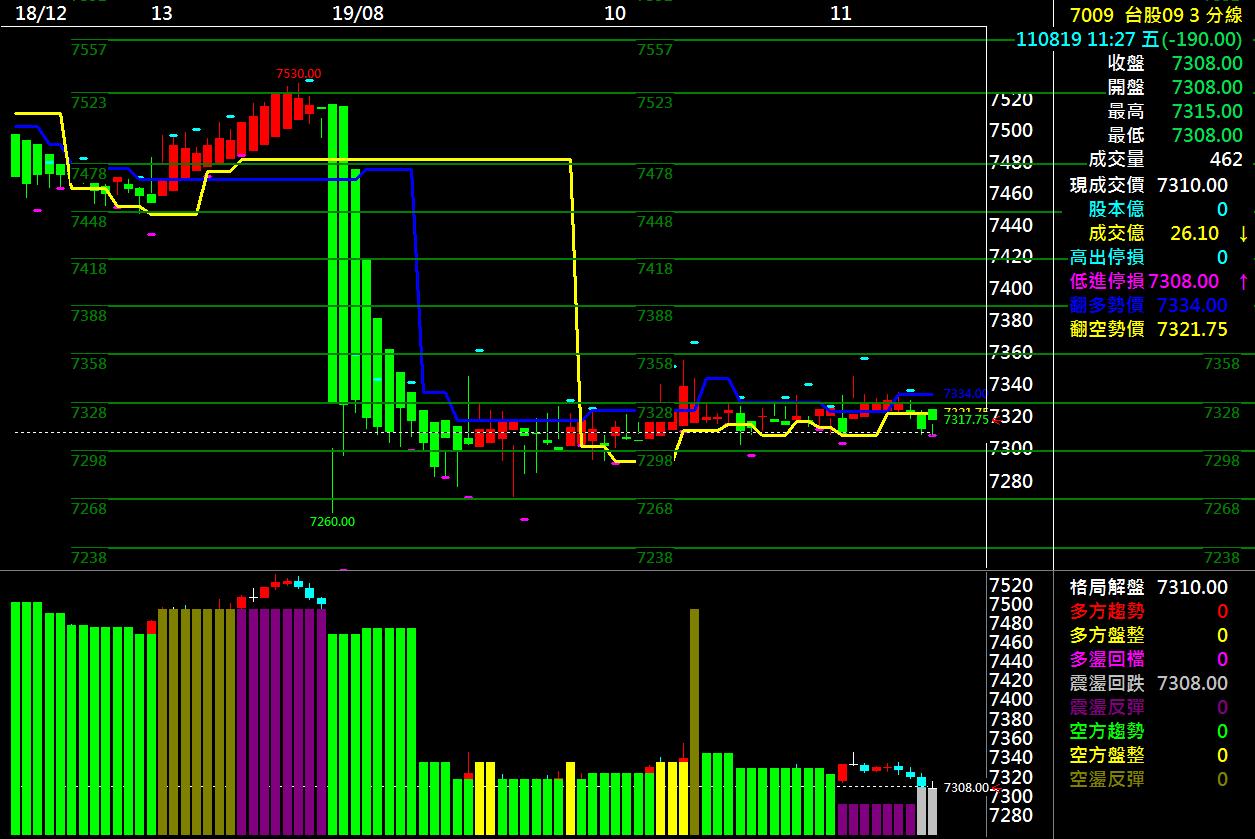The height and width of the screenshot is (839, 1255).
Task: Click the magenta up arrow beside 低進停損
Action: pyautogui.click(x=1243, y=281)
